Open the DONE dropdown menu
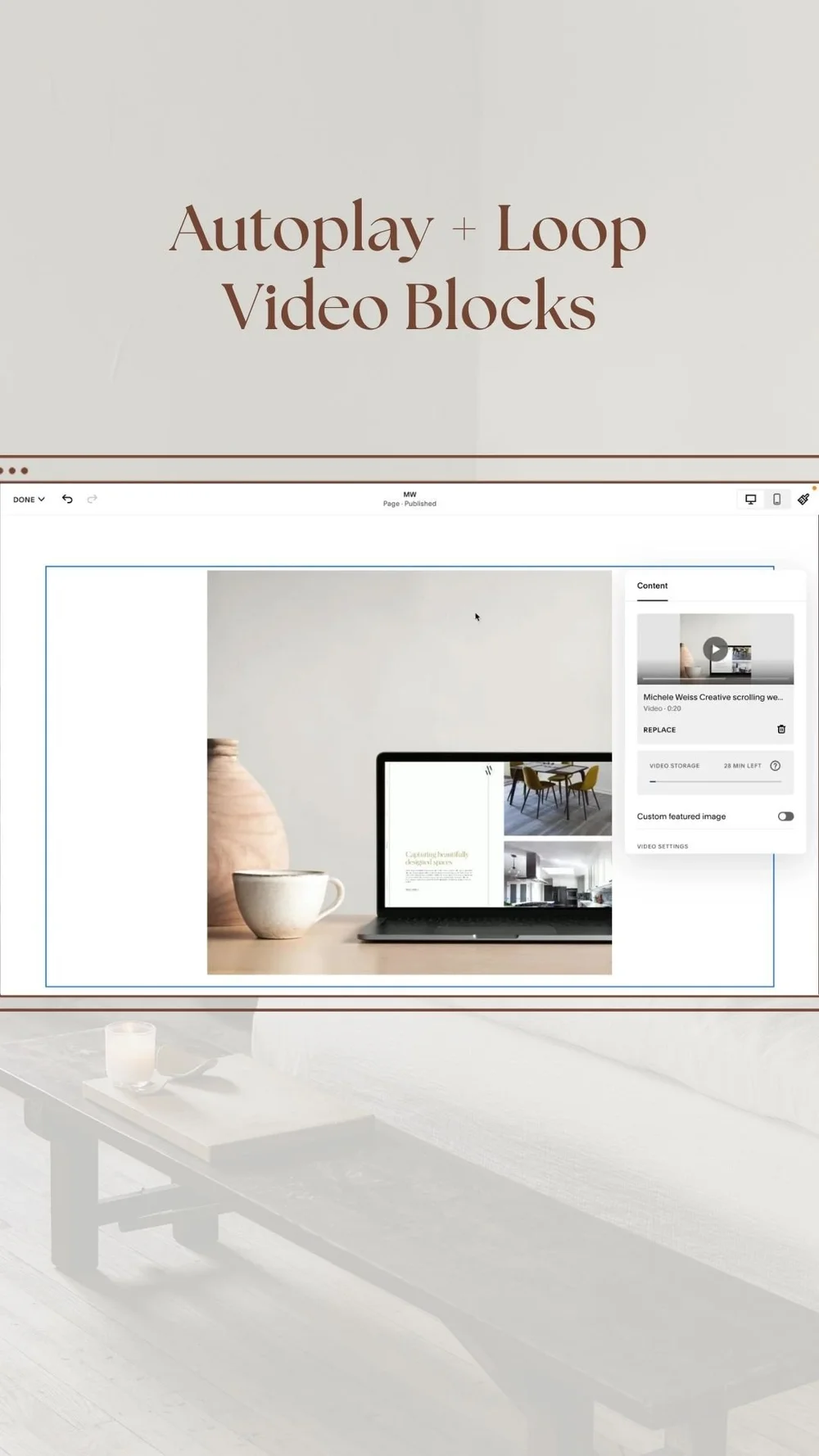The image size is (819, 1456). pos(29,500)
